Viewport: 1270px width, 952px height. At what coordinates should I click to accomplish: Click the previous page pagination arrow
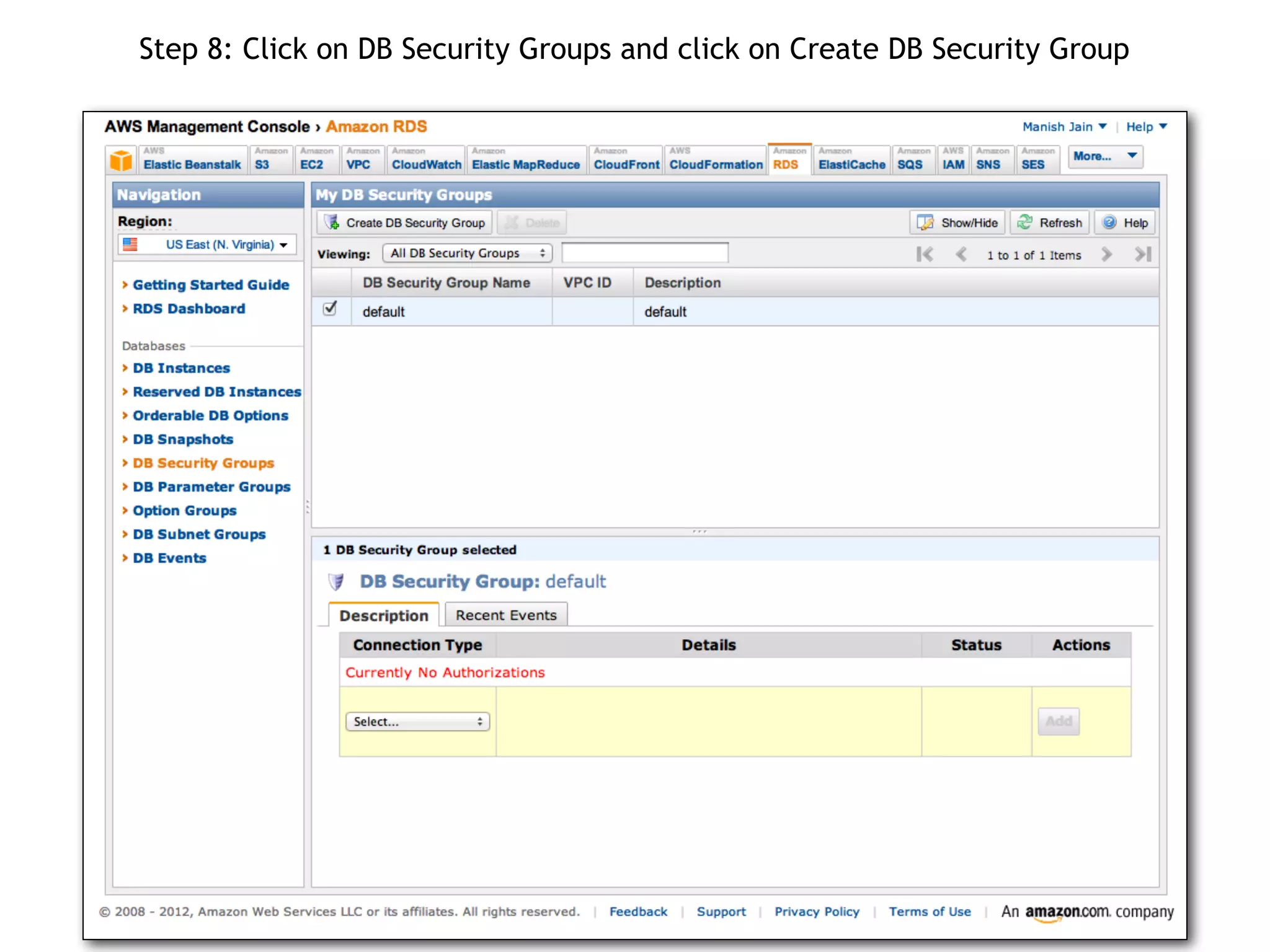[961, 254]
